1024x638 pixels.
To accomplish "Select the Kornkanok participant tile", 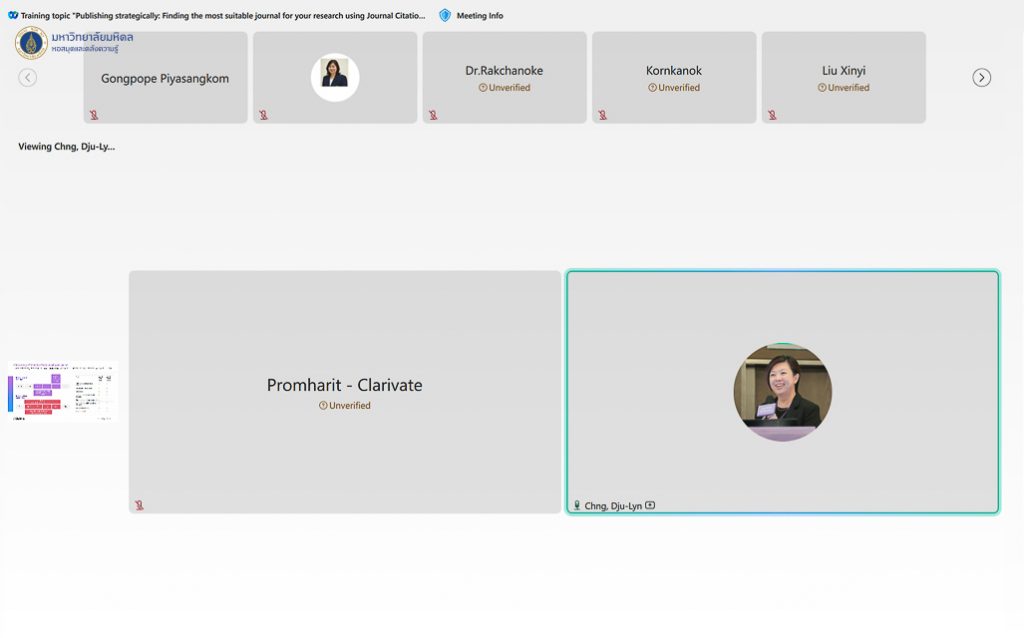I will [673, 77].
